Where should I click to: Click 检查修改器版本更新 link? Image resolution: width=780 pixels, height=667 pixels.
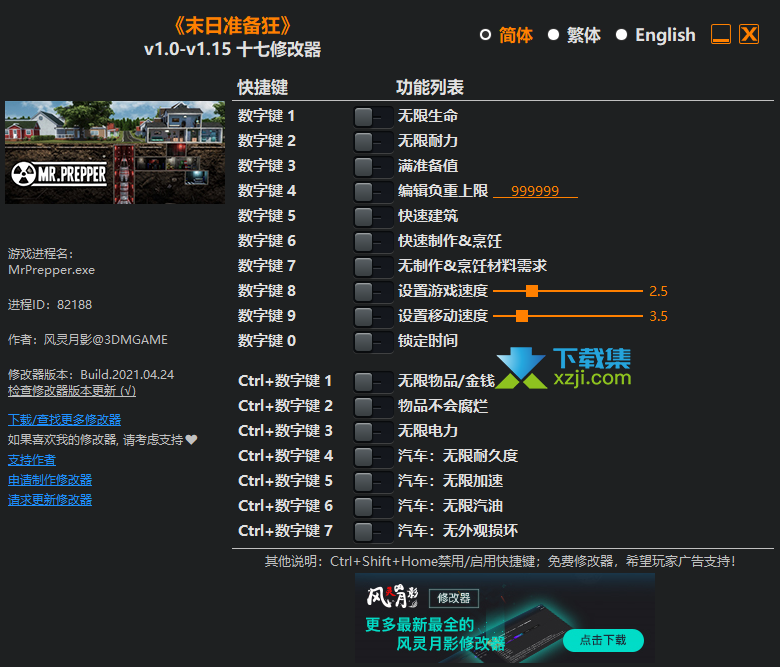(x=72, y=391)
